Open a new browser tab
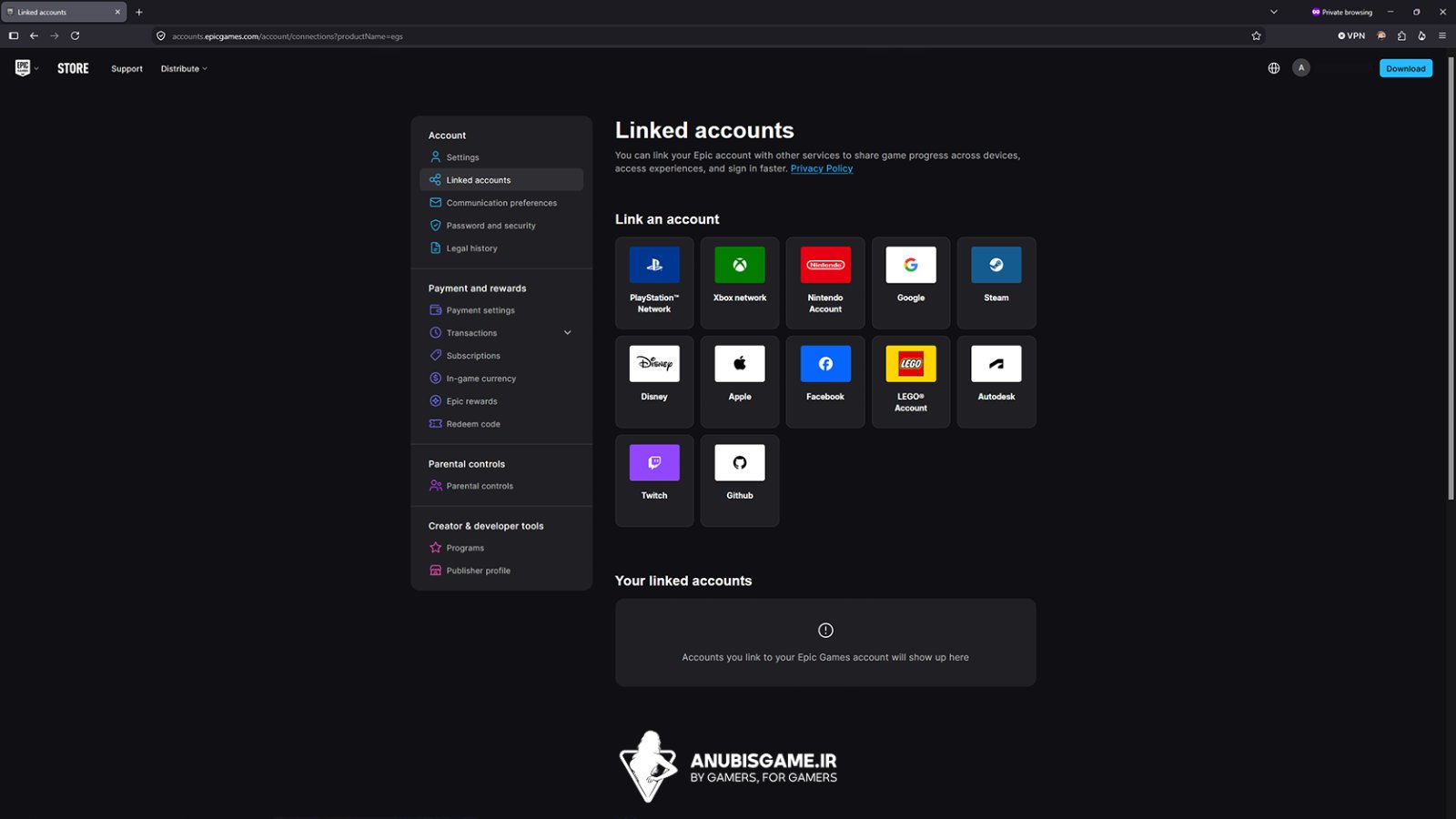This screenshot has height=819, width=1456. coord(139,12)
